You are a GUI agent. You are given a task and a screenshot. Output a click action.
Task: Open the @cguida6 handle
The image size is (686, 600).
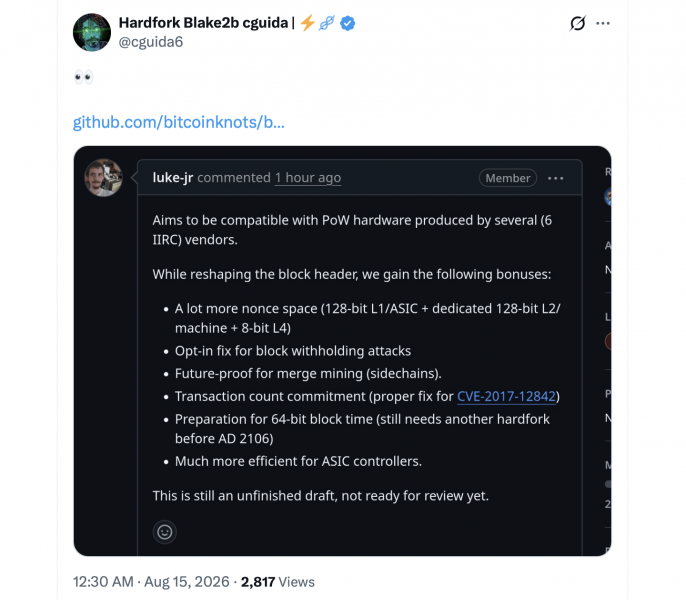(151, 42)
